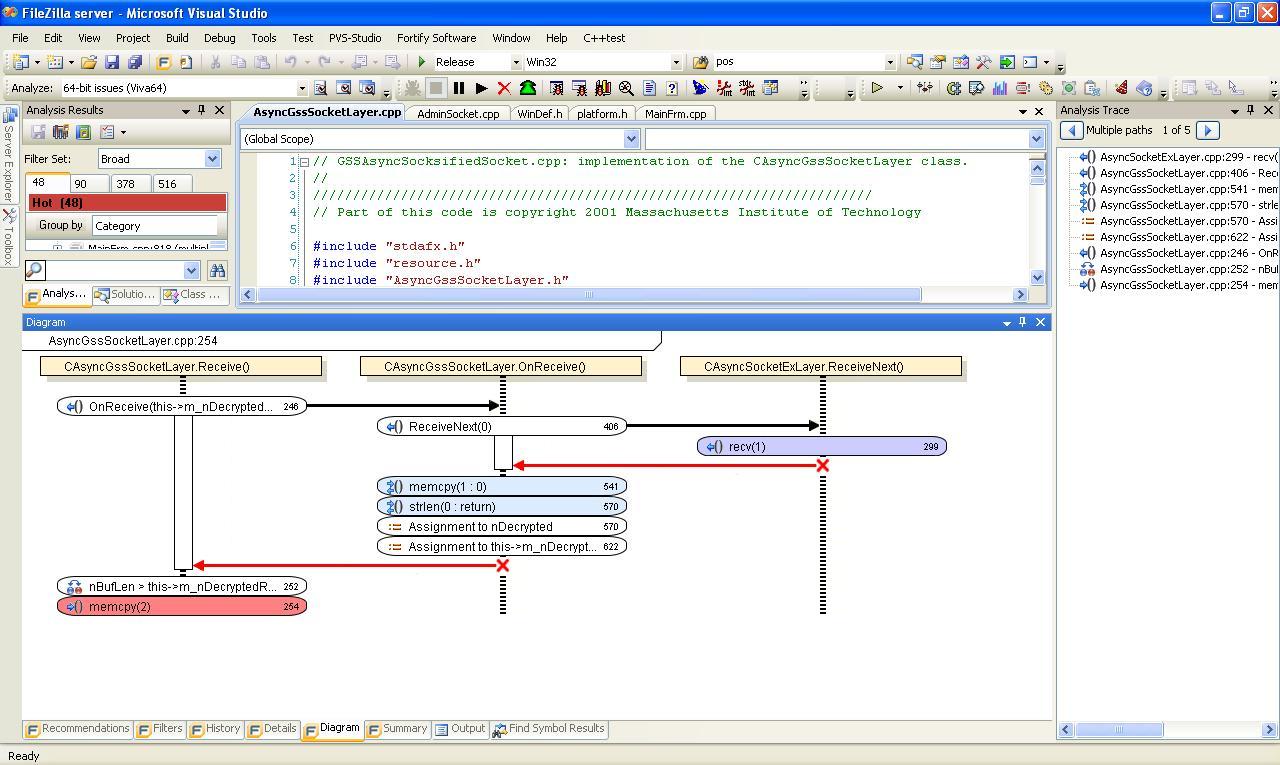
Task: Click the Next path arrow in Analysis Trace
Action: (1207, 130)
